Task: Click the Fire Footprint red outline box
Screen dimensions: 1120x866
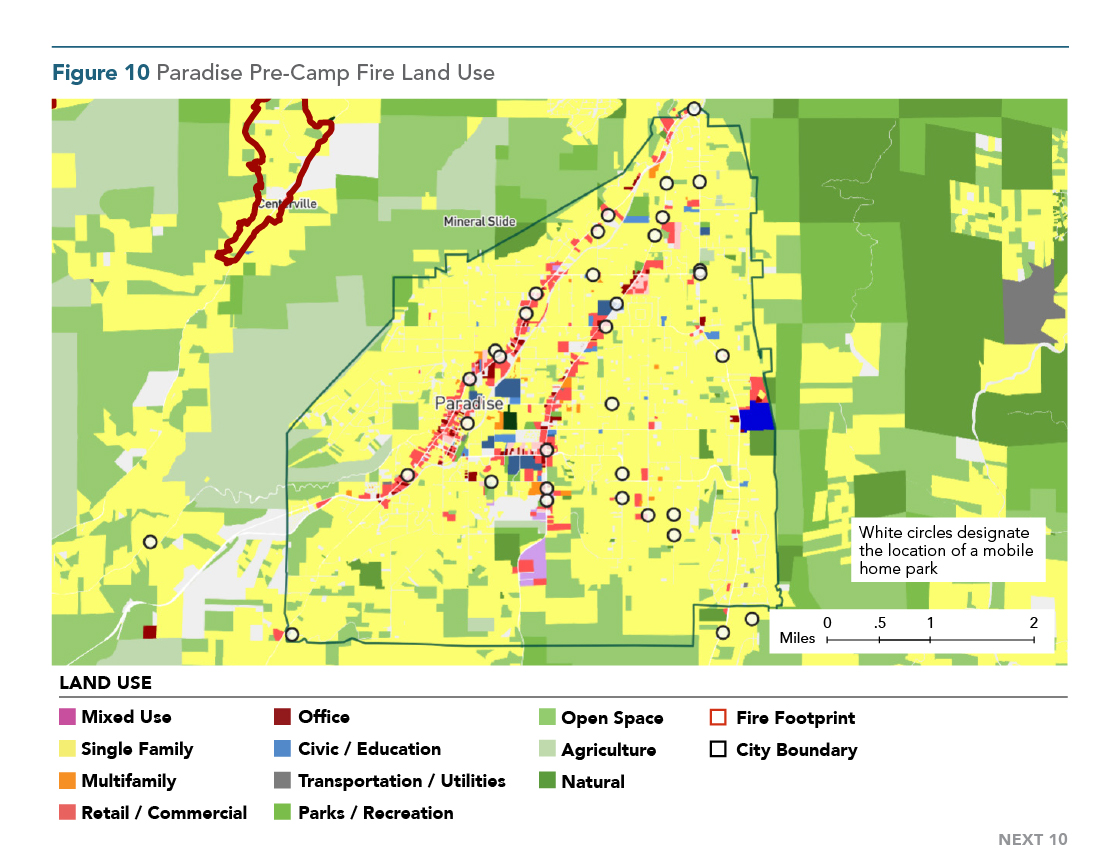Action: click(x=719, y=717)
